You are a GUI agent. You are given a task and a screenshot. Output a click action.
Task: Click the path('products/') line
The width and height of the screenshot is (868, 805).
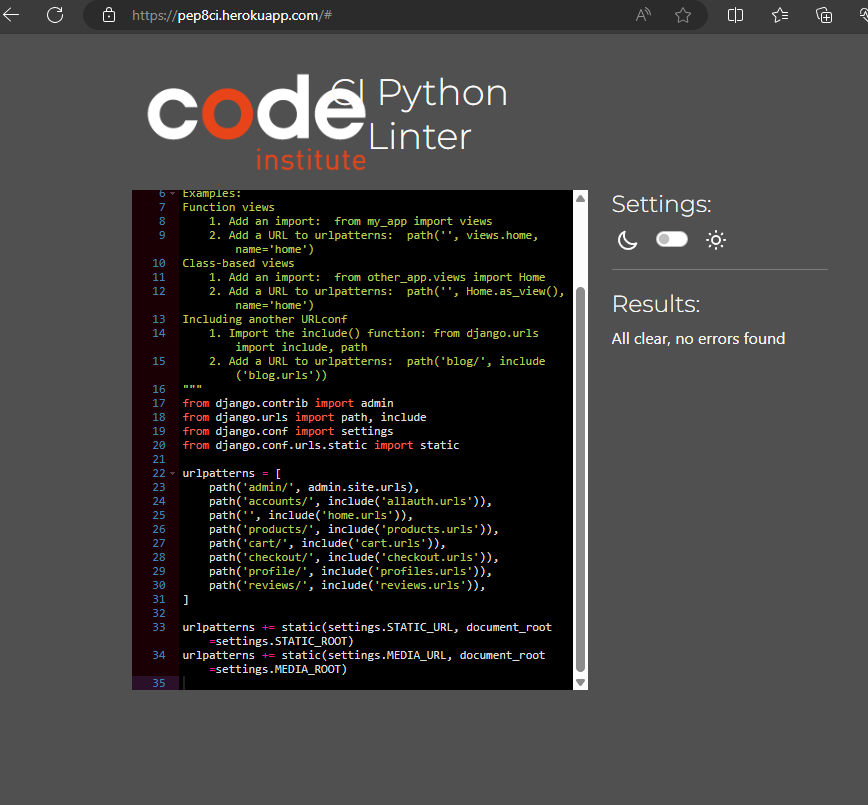pos(354,529)
